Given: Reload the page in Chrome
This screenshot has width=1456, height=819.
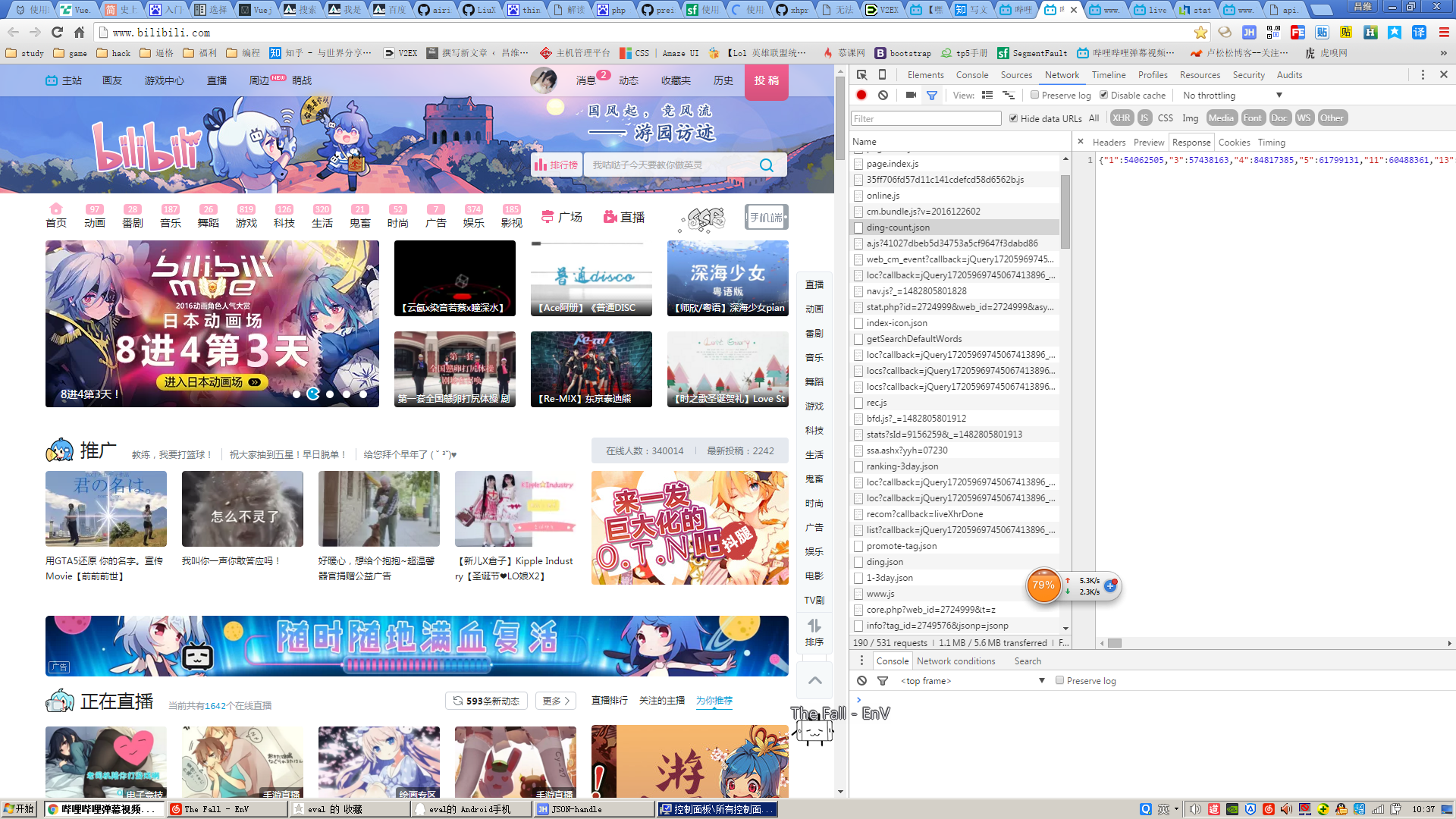Looking at the screenshot, I should 57,32.
